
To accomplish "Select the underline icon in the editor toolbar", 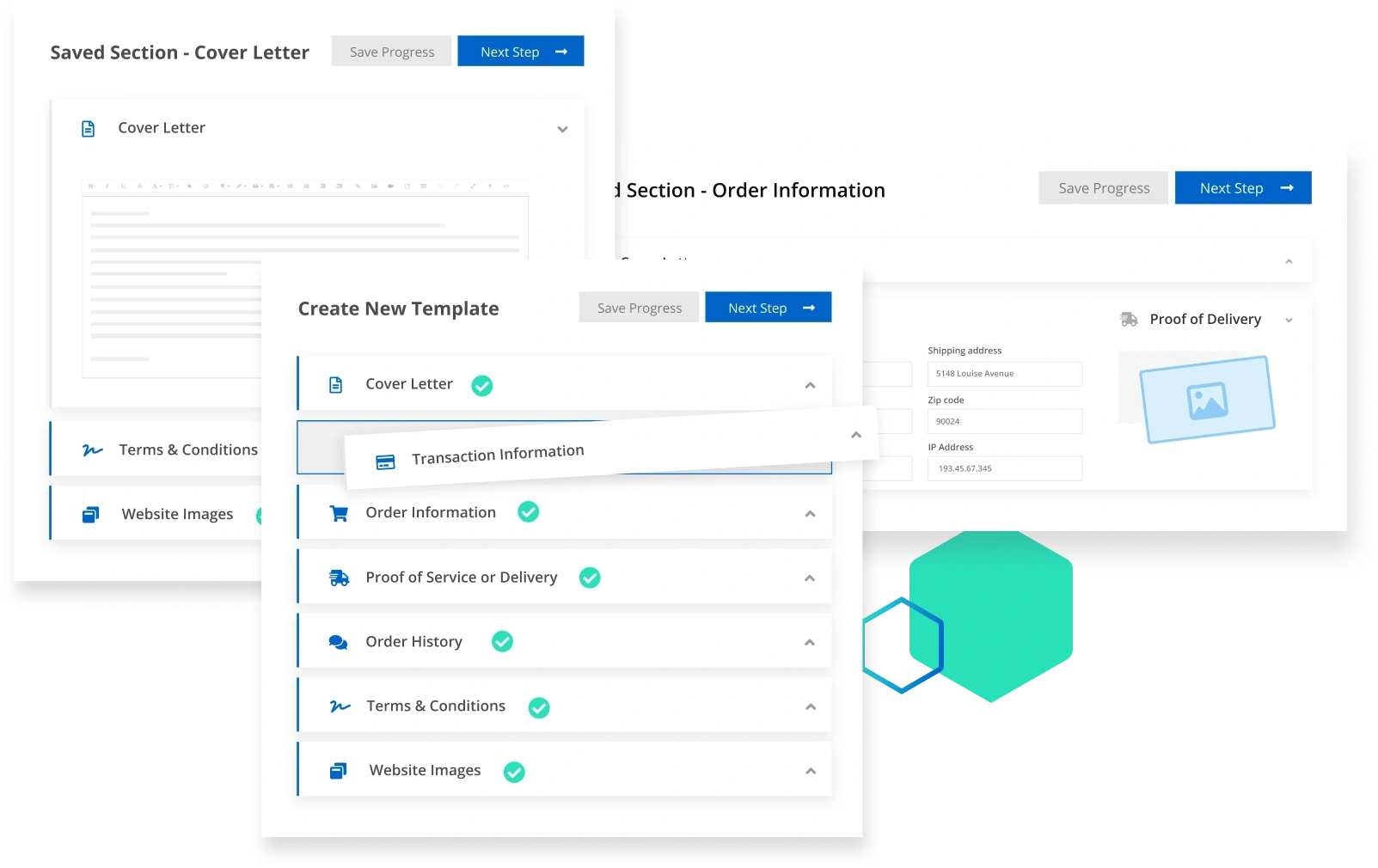I will point(124,185).
